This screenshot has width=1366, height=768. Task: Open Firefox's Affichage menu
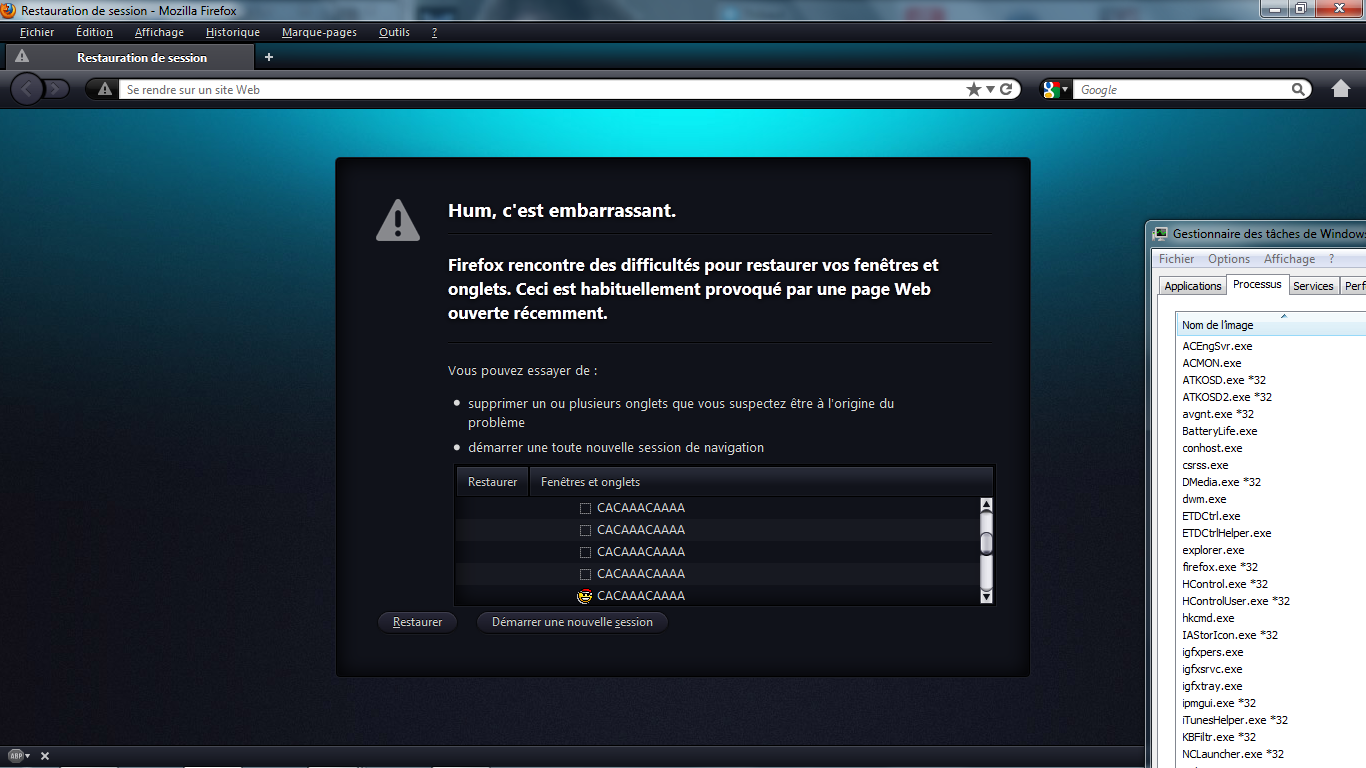click(159, 32)
